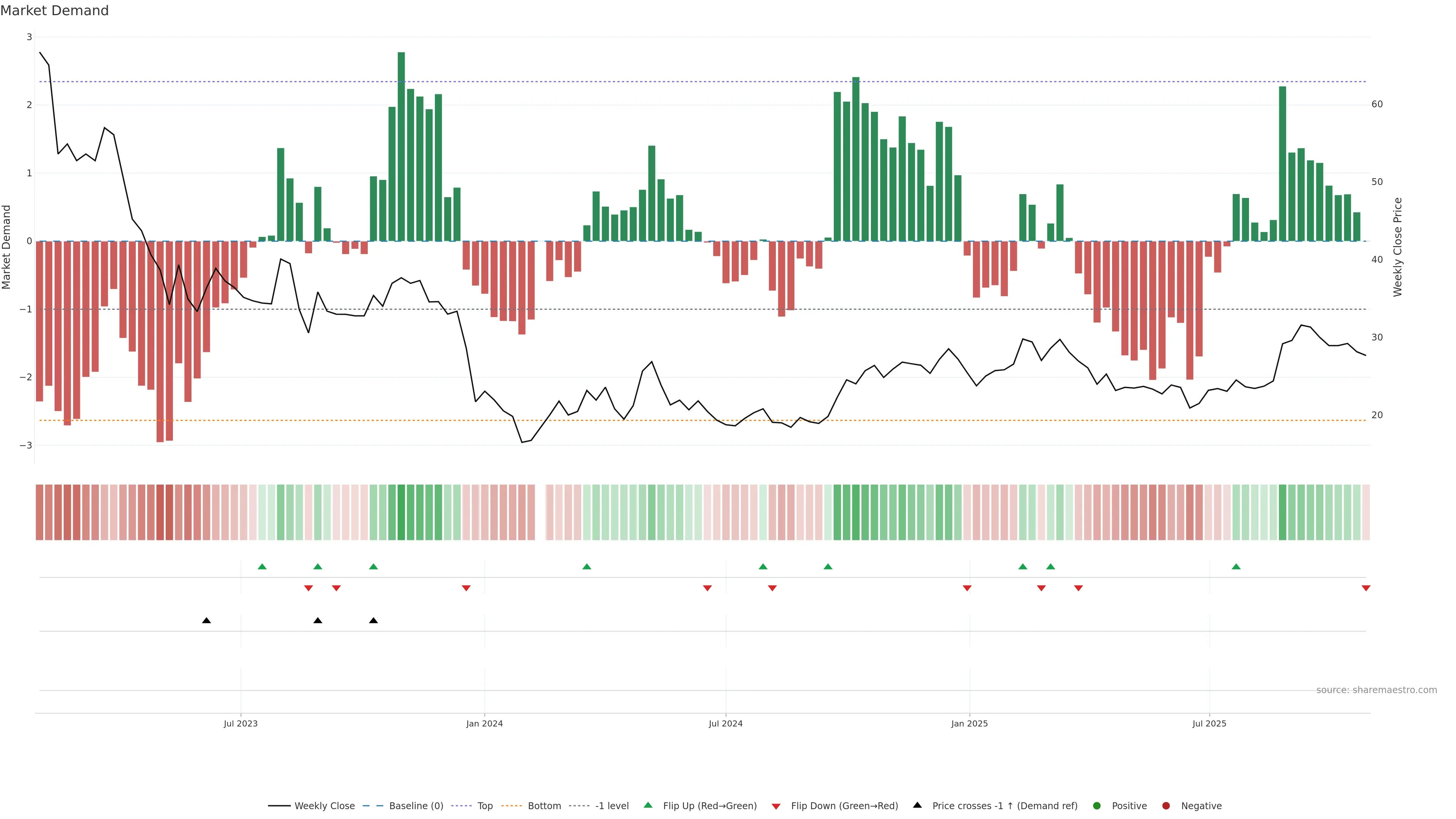Click the Weekly Close Price axis title
This screenshot has width=1456, height=819.
1398,247
